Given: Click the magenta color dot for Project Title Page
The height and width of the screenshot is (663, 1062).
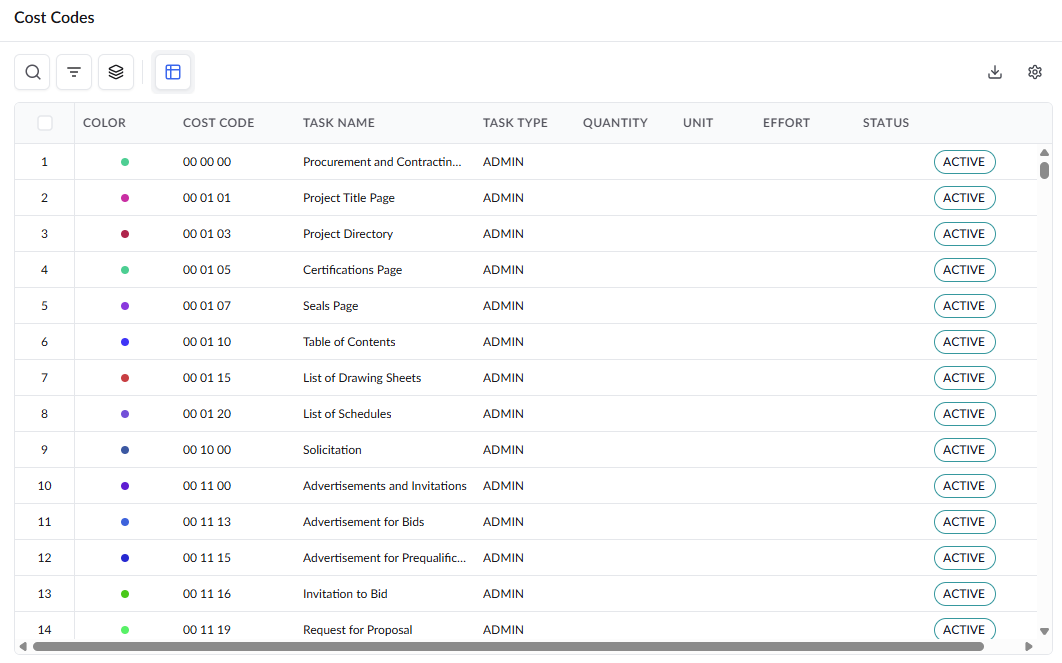Looking at the screenshot, I should click(x=125, y=198).
